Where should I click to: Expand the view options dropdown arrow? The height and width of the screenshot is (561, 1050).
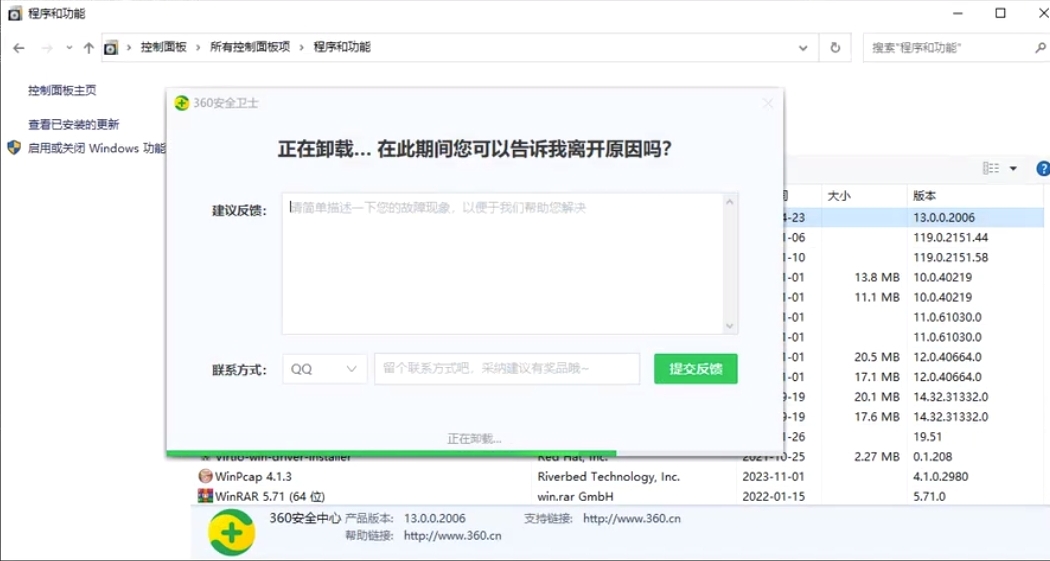[1013, 168]
